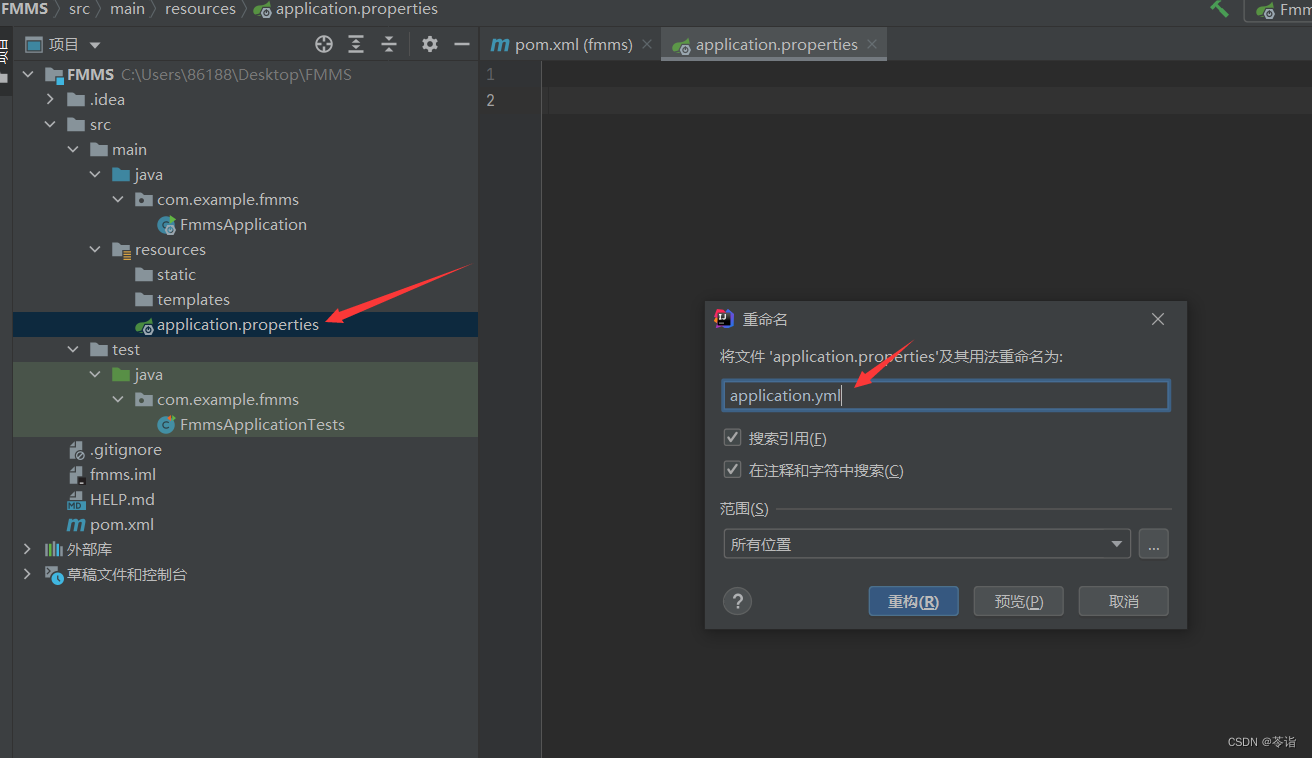Select the static folder name in the tree
This screenshot has height=758, width=1312.
(x=176, y=275)
